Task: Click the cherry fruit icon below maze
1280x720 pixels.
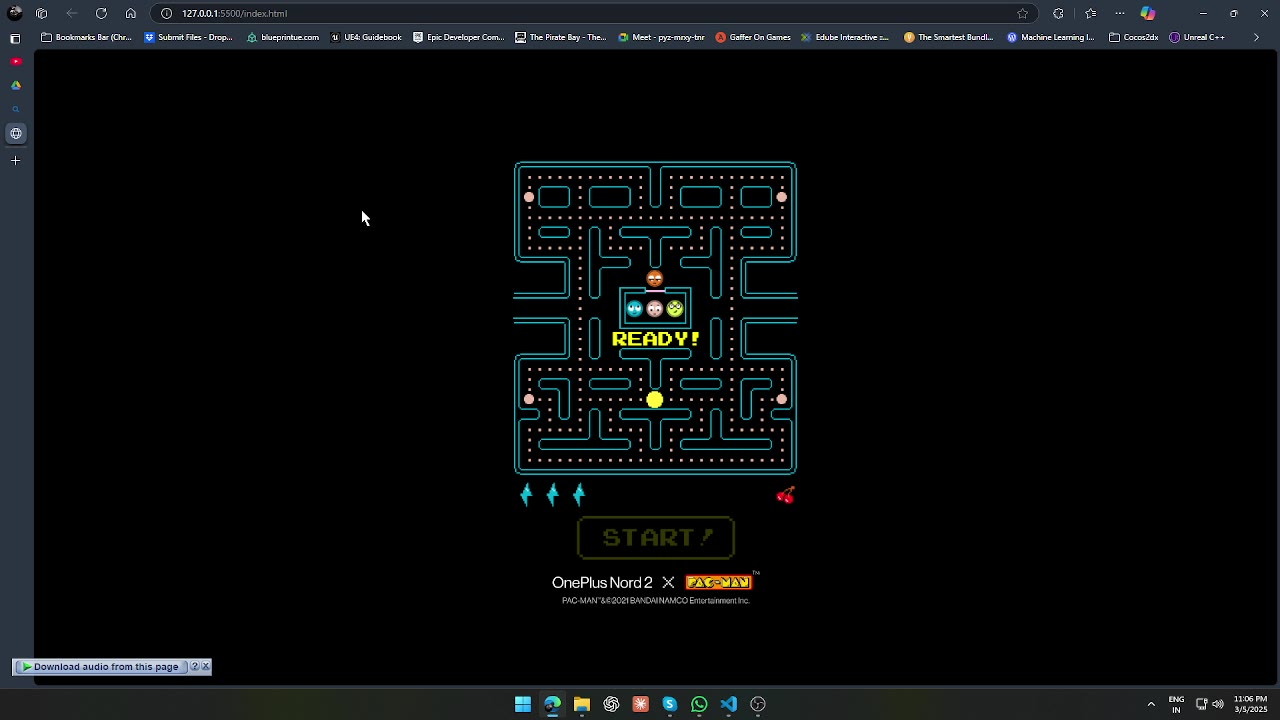Action: (786, 495)
